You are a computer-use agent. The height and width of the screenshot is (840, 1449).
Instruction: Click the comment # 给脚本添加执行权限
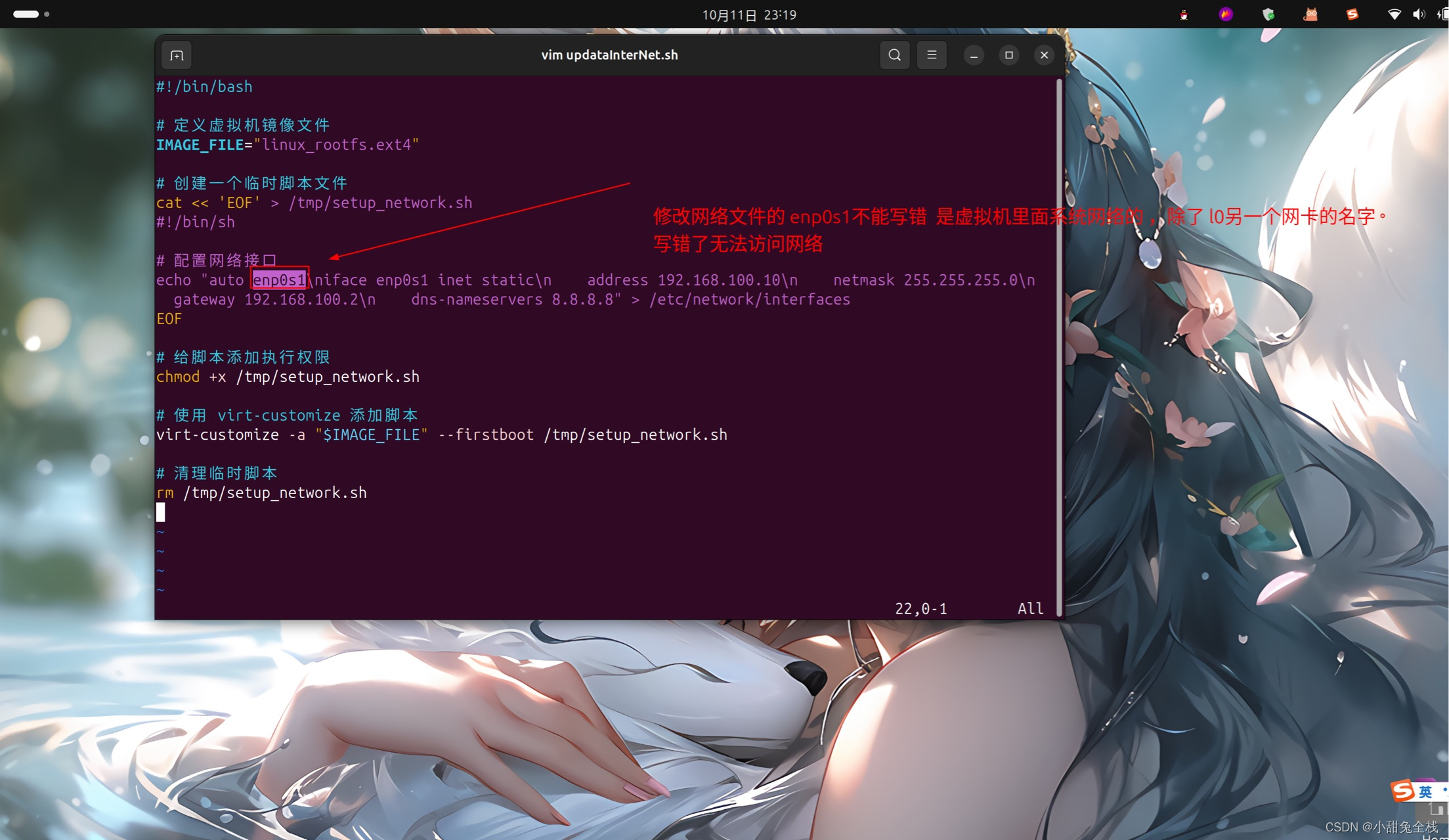243,358
